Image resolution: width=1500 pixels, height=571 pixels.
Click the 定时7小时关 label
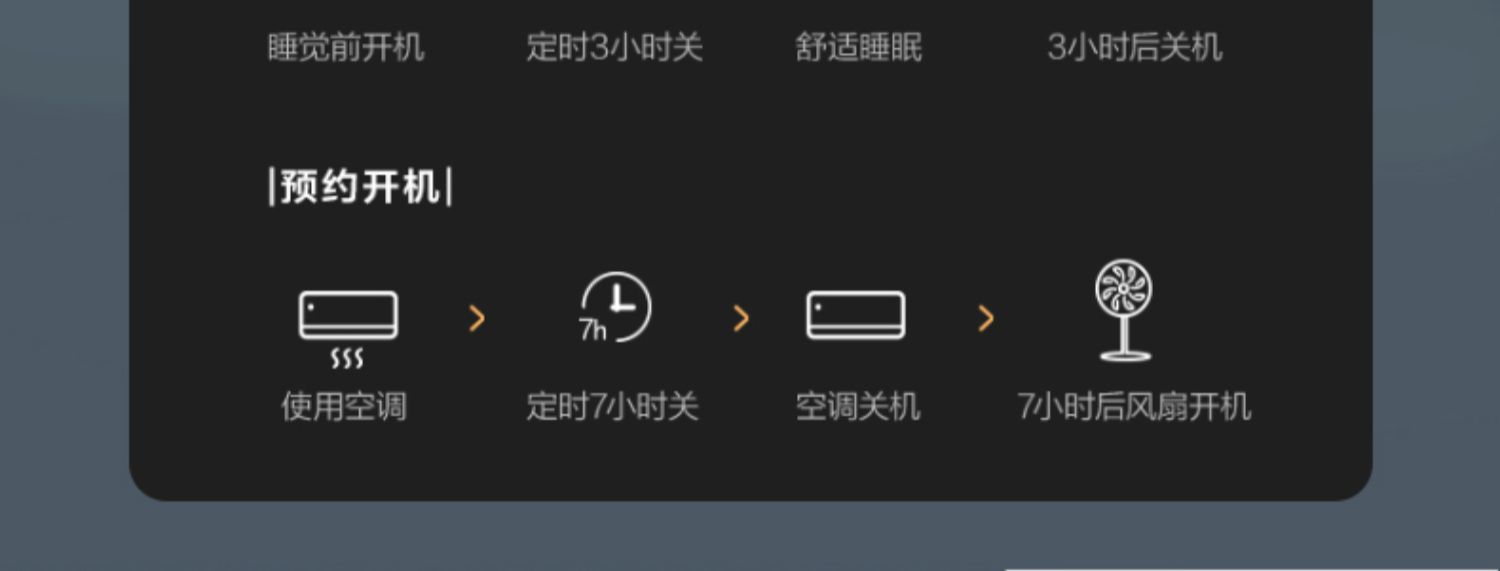612,407
